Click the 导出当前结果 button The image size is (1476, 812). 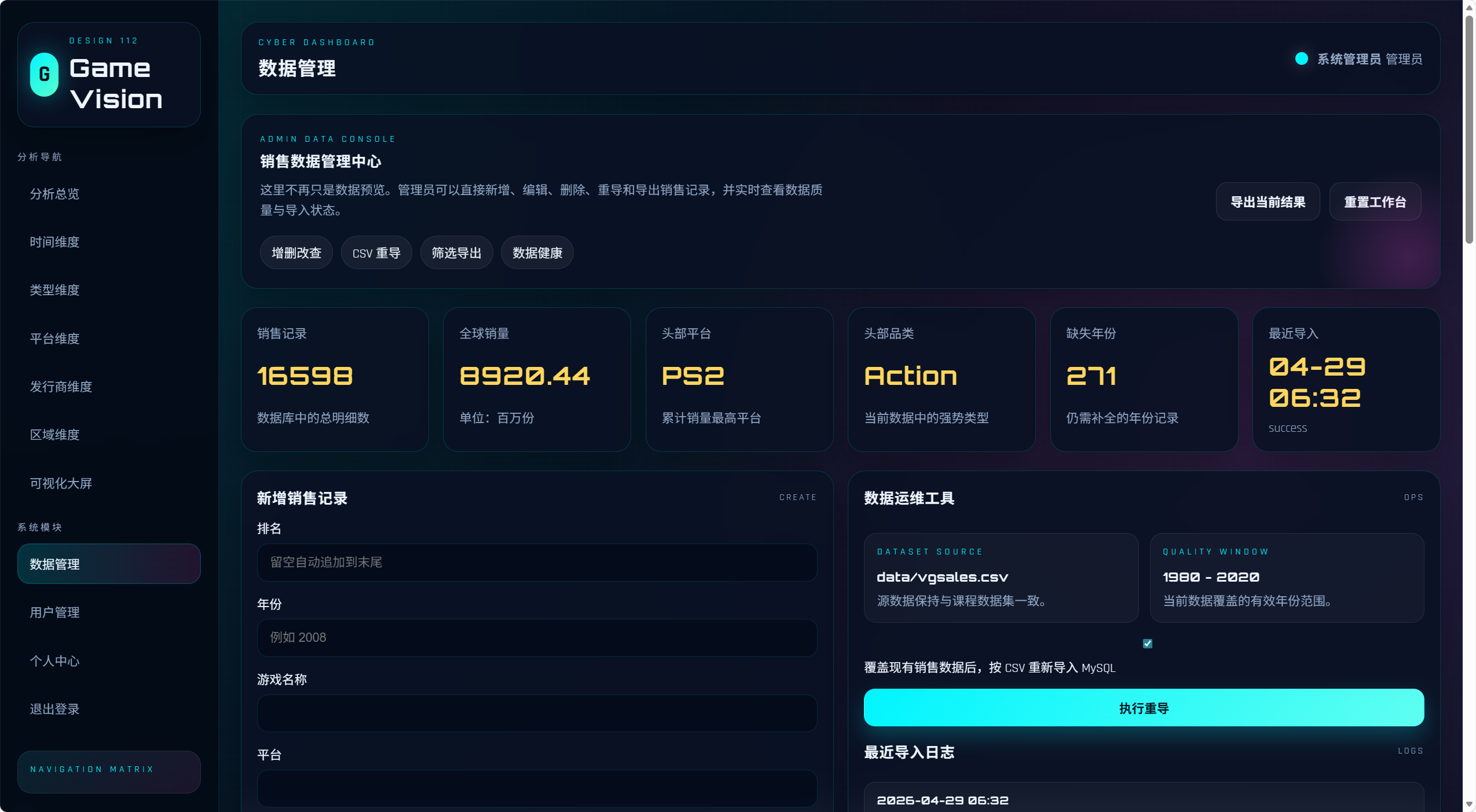(x=1268, y=201)
